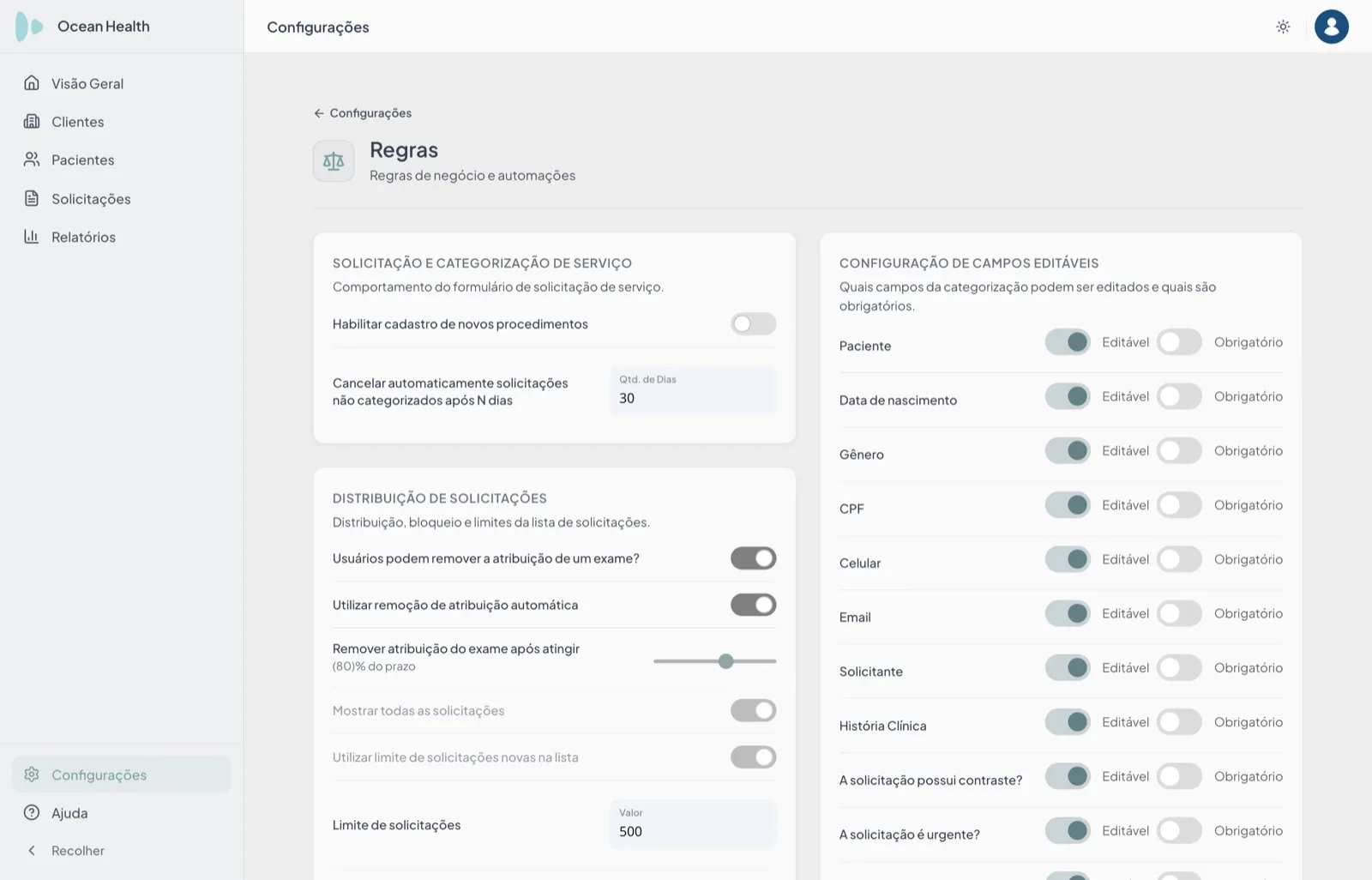Viewport: 1372px width, 880px height.
Task: Click the Recolher chevron icon
Action: (32, 851)
